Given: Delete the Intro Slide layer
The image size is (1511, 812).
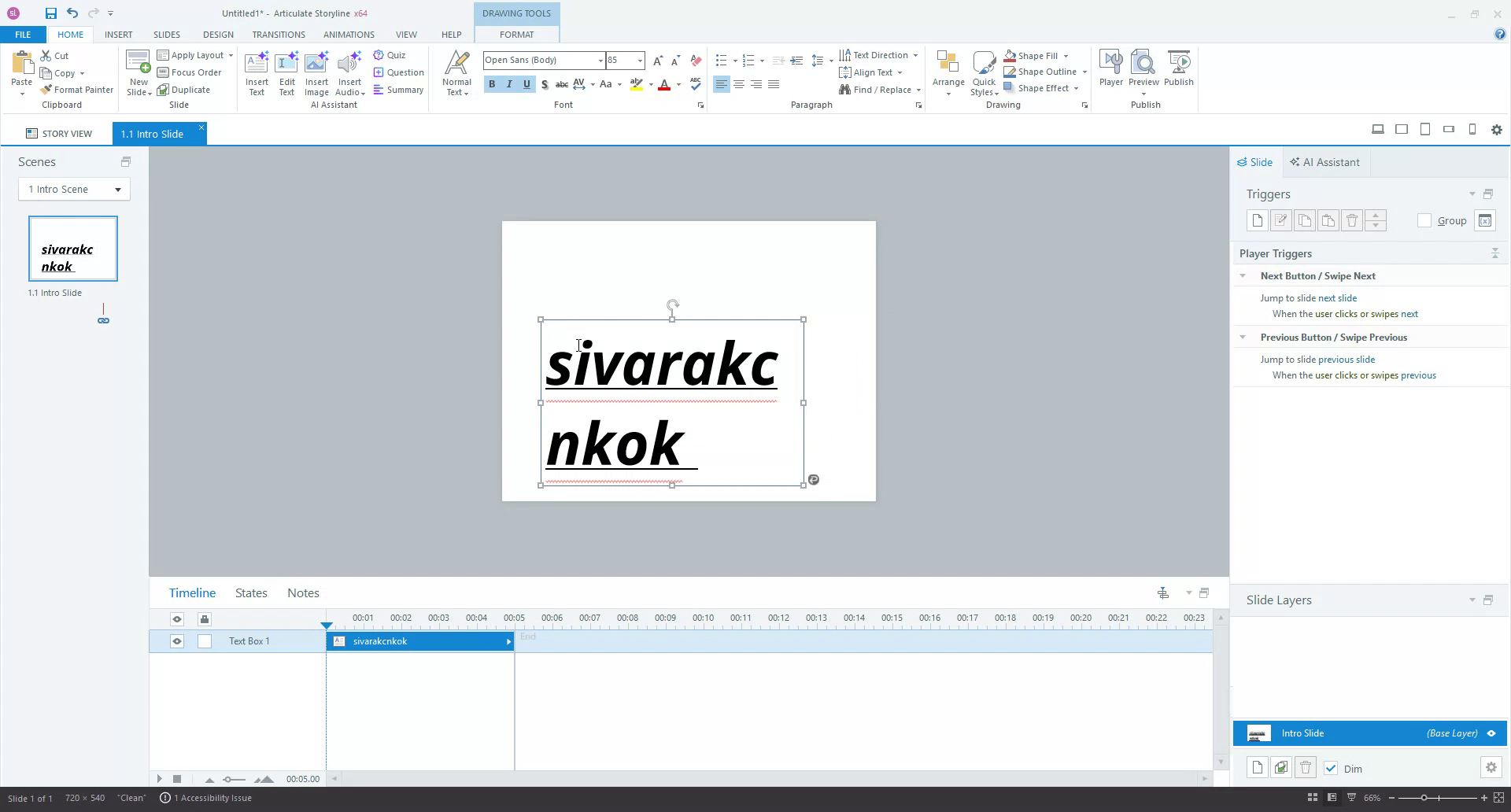Looking at the screenshot, I should 1306,767.
